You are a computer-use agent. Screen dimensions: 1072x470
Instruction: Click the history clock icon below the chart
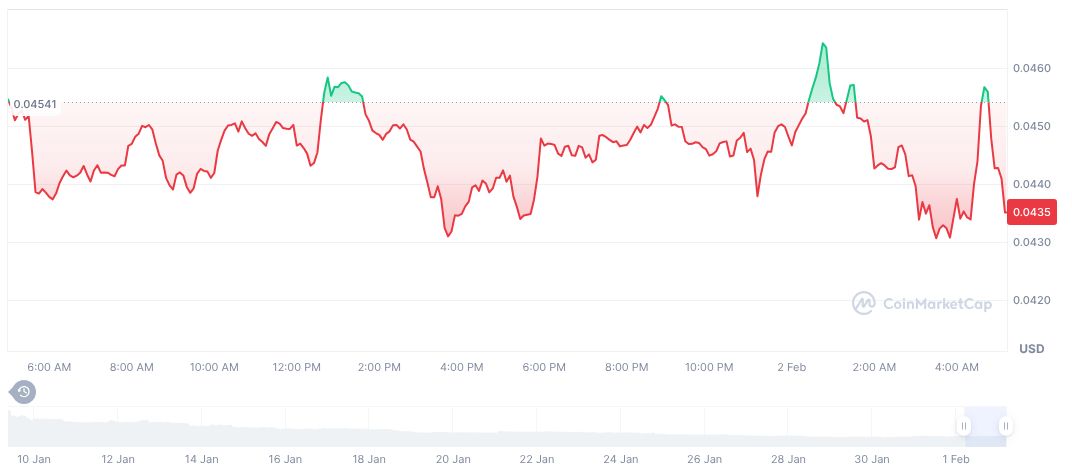coord(23,392)
